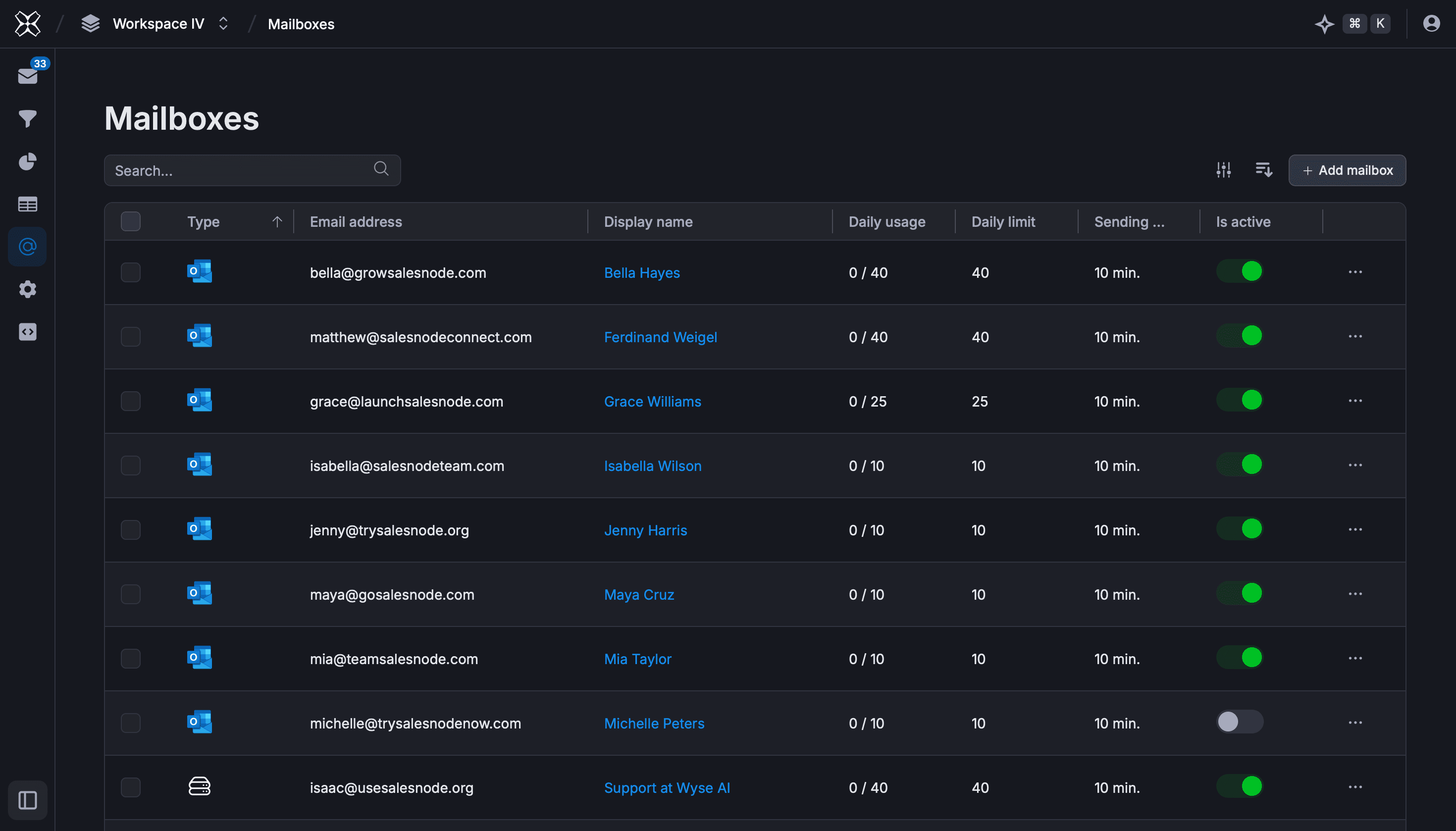Collapse sidebar using panel toggle icon
The image size is (1456, 831).
(x=27, y=800)
